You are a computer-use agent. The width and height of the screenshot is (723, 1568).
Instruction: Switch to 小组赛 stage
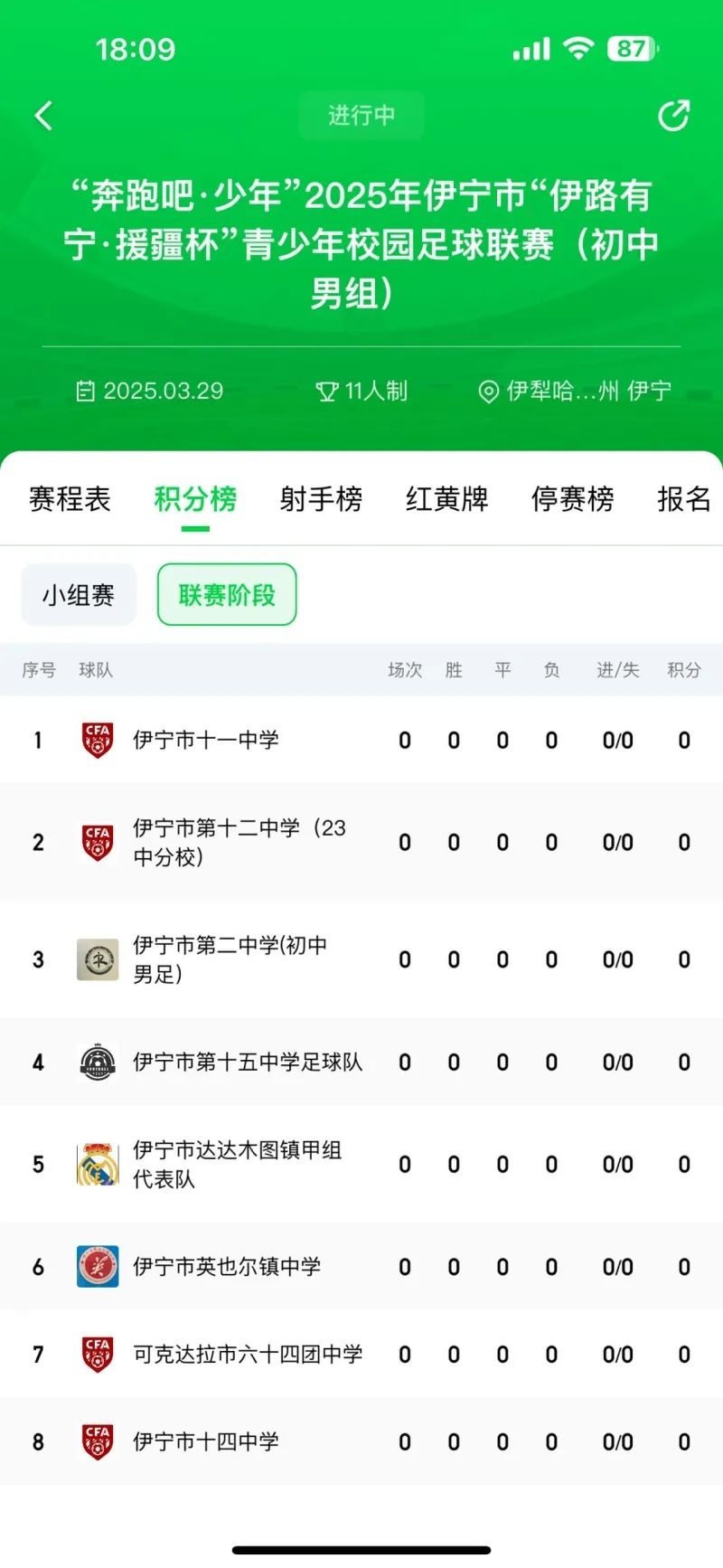[x=79, y=595]
